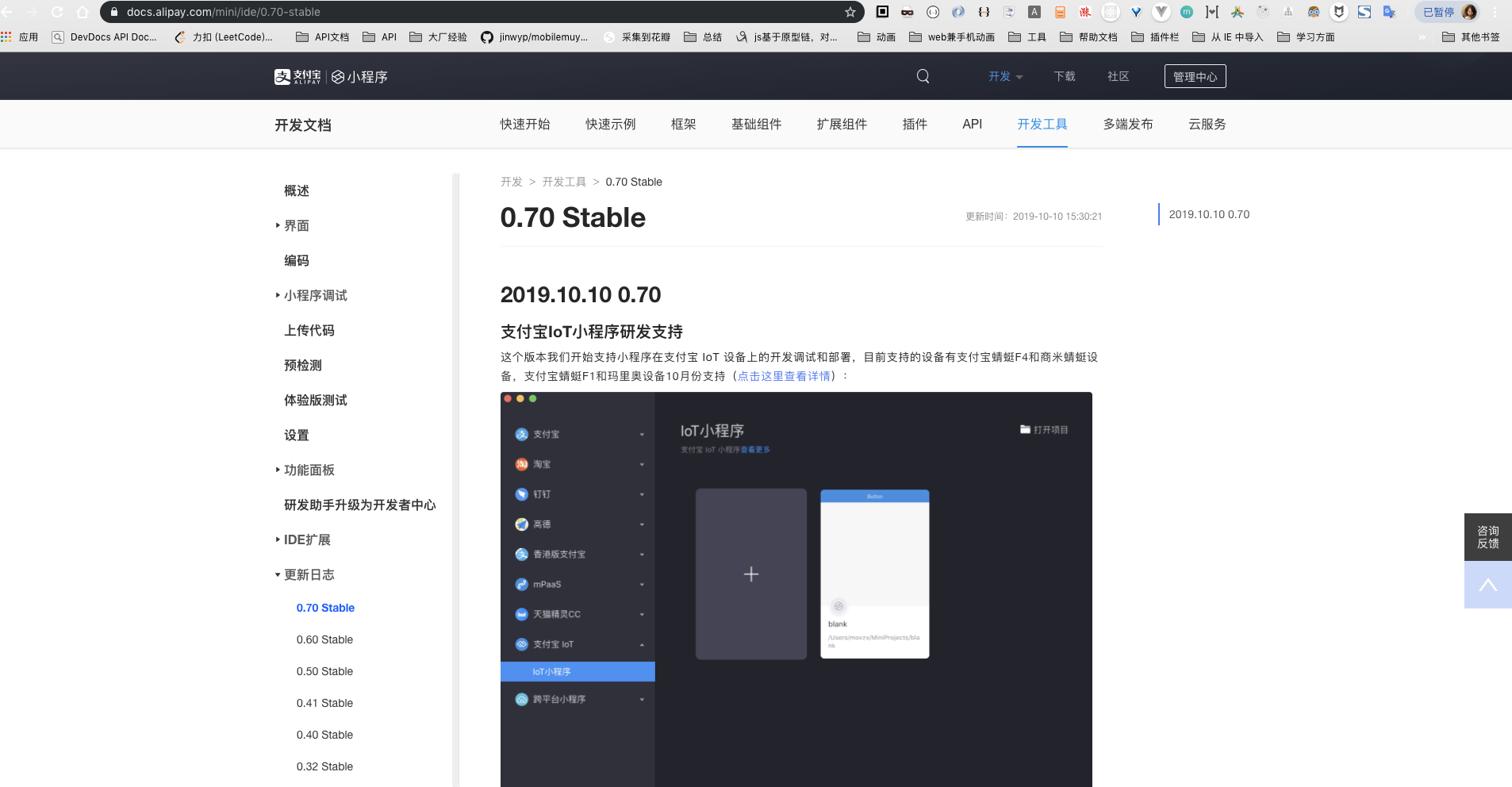Open the 管理中心 button

[1195, 76]
